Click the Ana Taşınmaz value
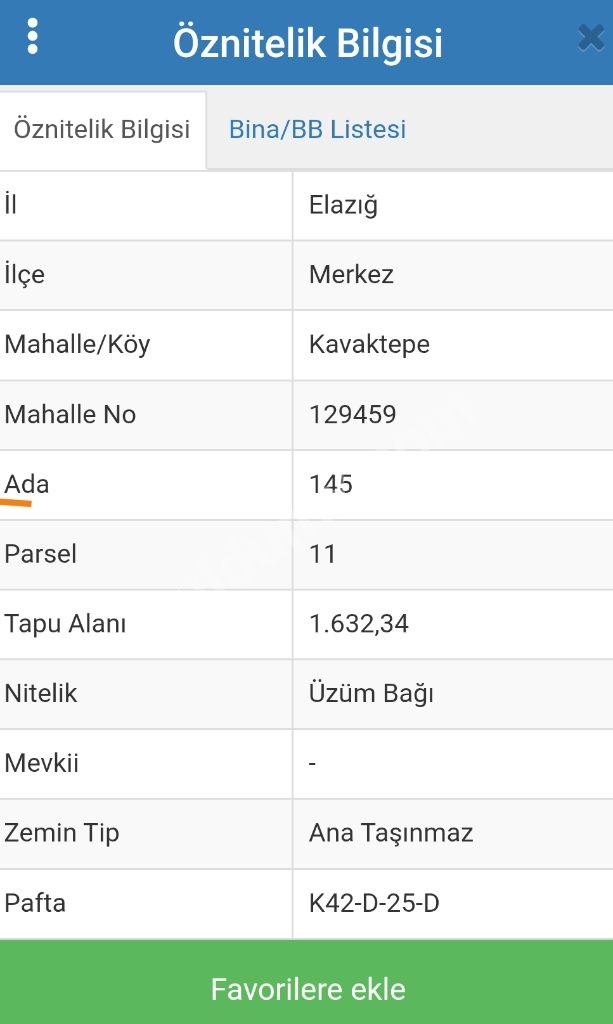This screenshot has width=613, height=1024. coord(391,833)
